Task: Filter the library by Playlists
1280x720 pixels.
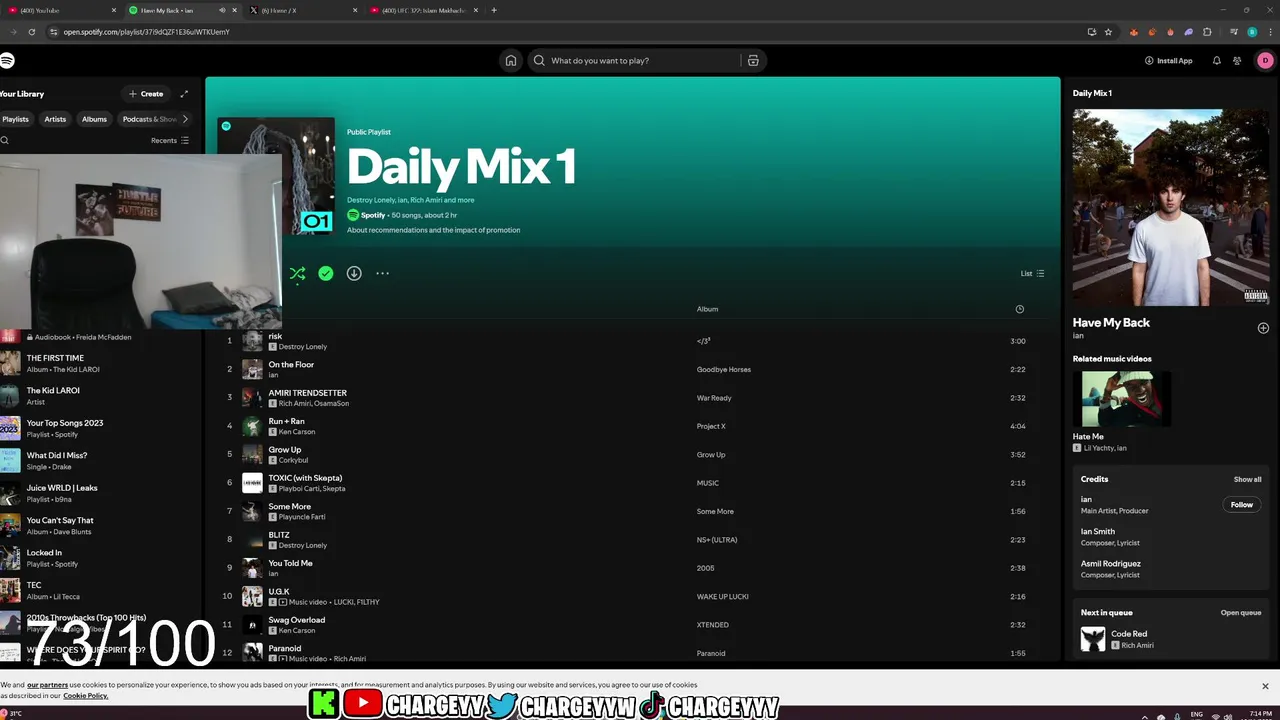Action: click(15, 119)
